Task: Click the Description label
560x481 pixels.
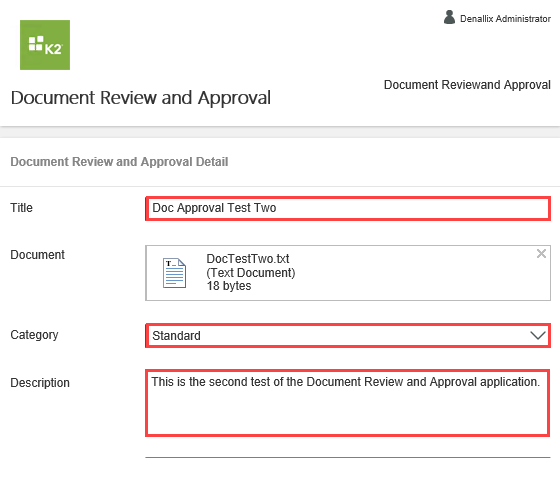Action: click(x=40, y=383)
